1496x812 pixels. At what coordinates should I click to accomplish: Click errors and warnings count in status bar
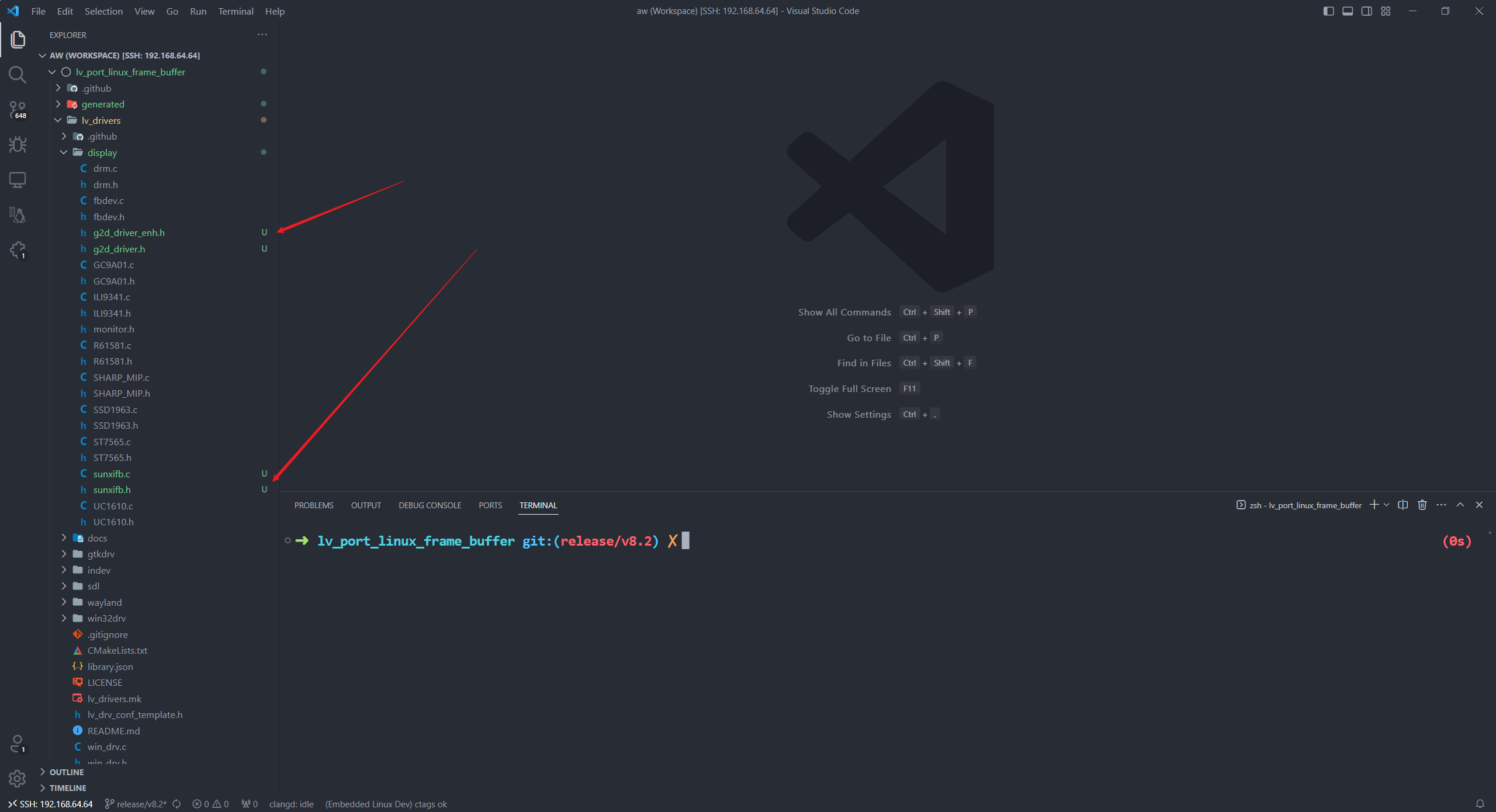[210, 804]
